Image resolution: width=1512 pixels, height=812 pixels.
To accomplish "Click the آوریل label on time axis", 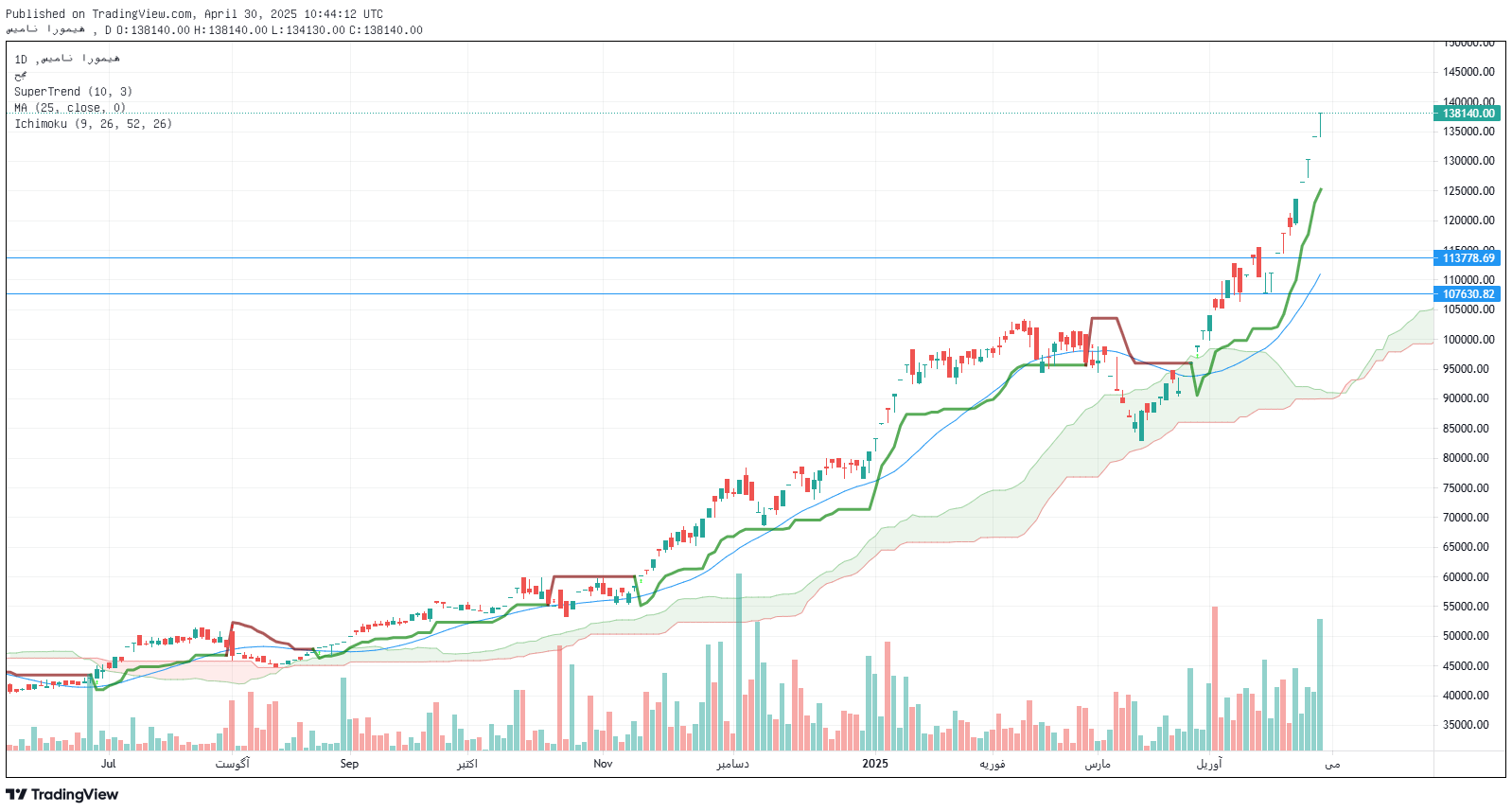I will tap(1209, 764).
